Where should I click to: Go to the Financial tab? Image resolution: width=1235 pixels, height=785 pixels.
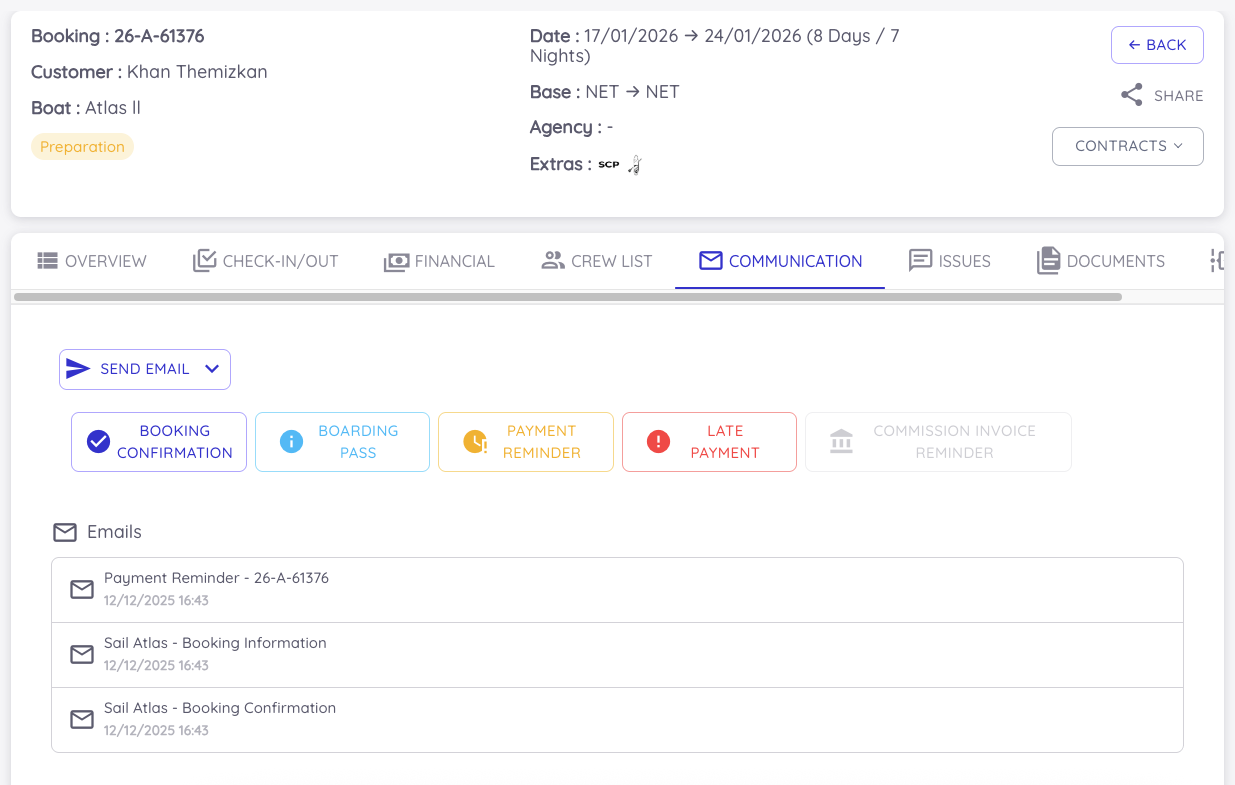[x=439, y=261]
